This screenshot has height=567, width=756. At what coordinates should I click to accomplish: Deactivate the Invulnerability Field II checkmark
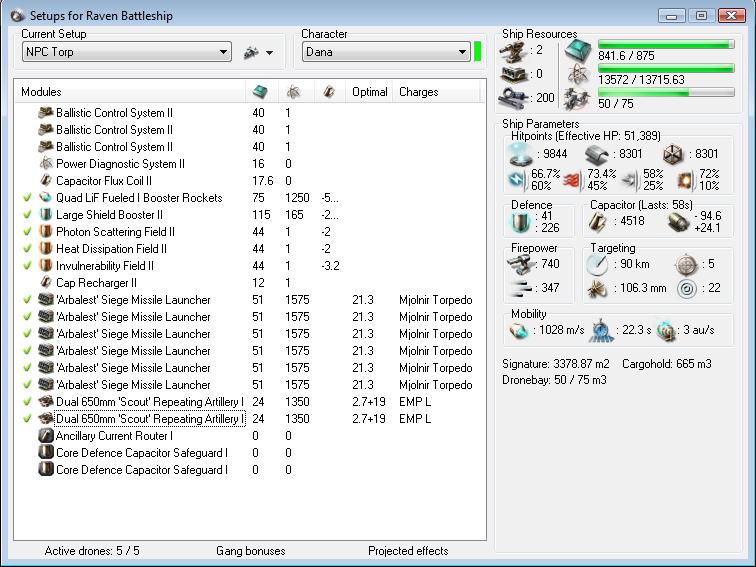[x=28, y=266]
